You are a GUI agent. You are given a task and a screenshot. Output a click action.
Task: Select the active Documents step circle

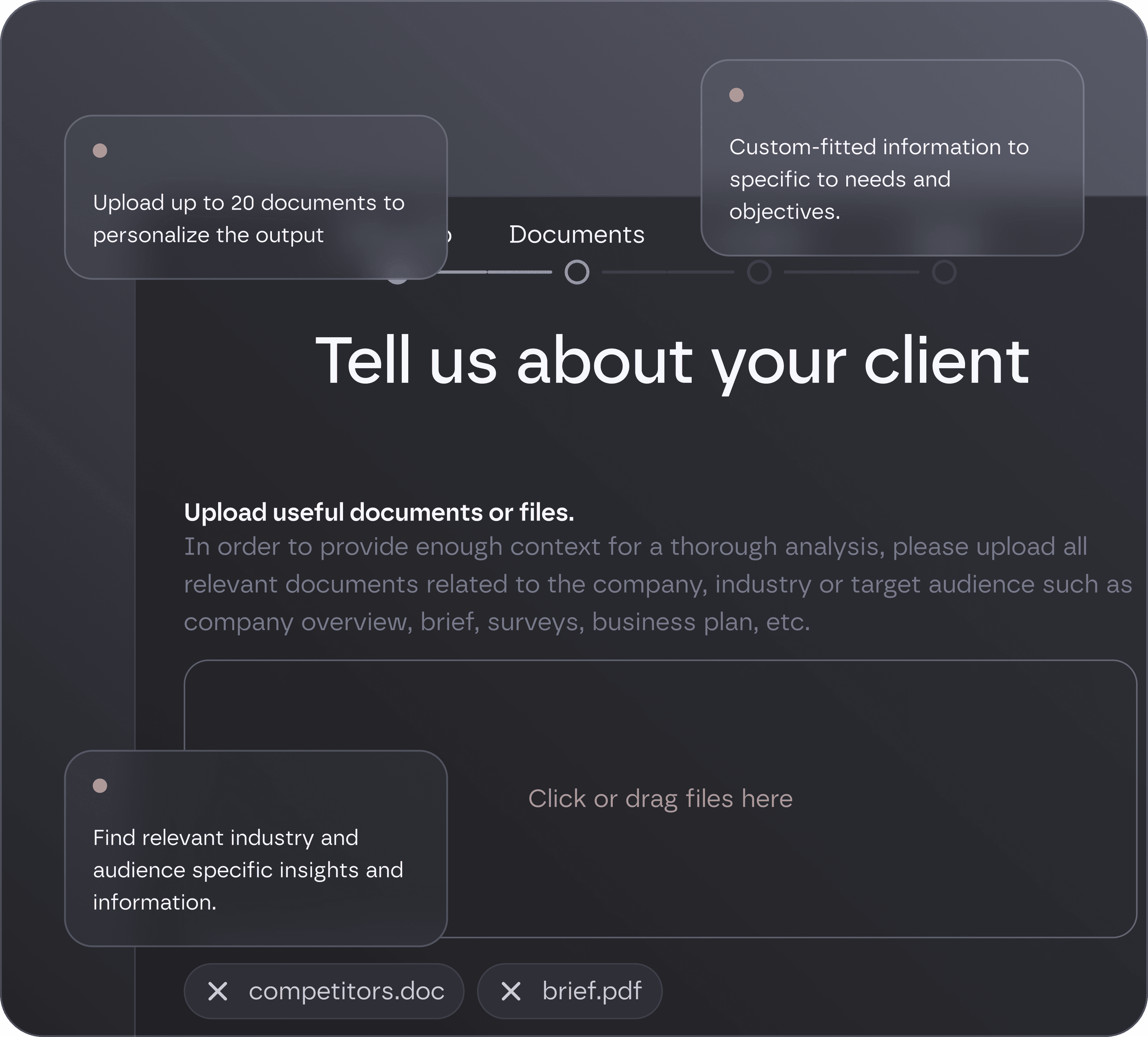pyautogui.click(x=577, y=272)
